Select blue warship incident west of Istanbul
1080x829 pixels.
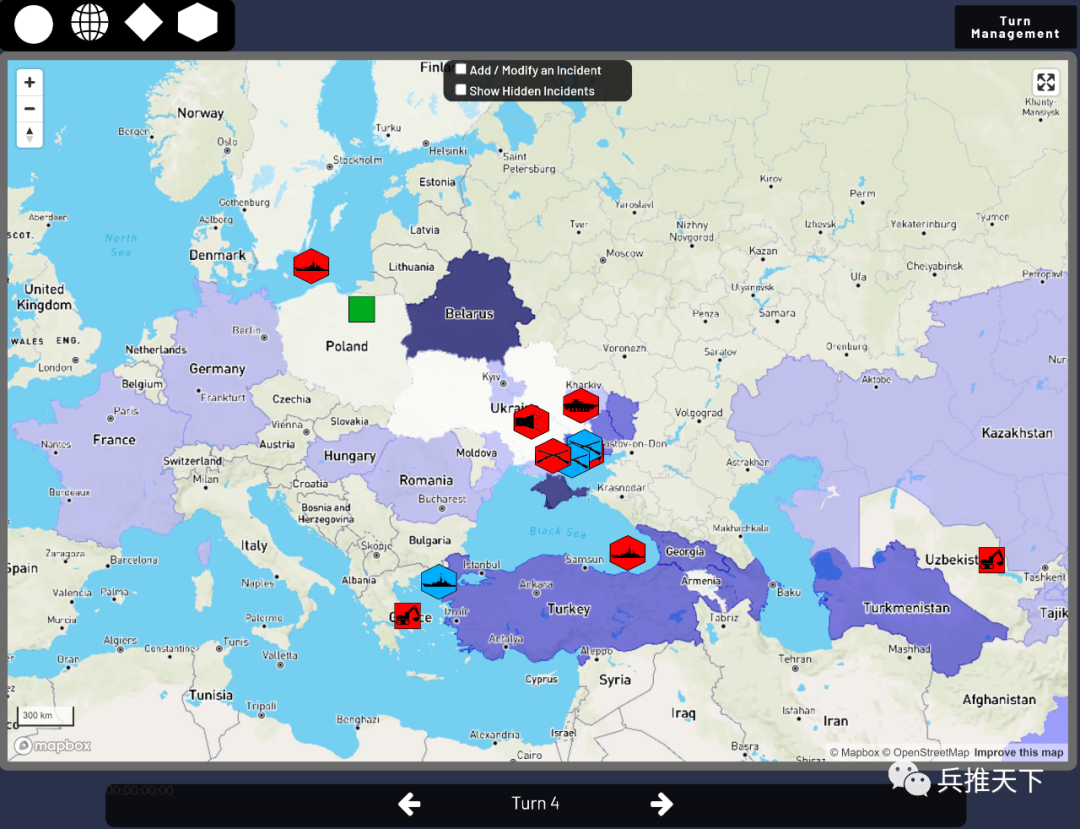click(x=439, y=583)
